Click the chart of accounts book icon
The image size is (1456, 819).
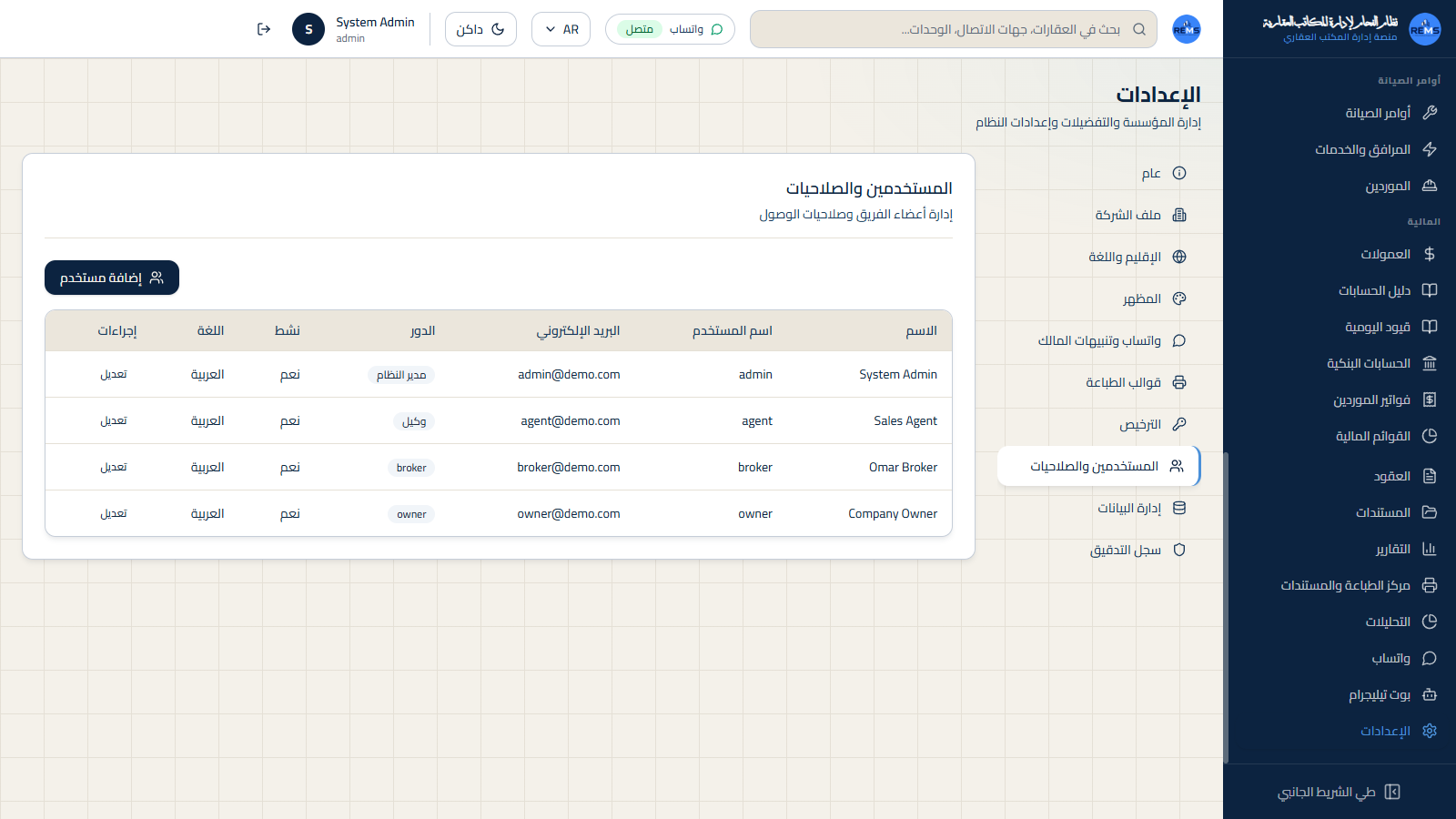pos(1430,290)
